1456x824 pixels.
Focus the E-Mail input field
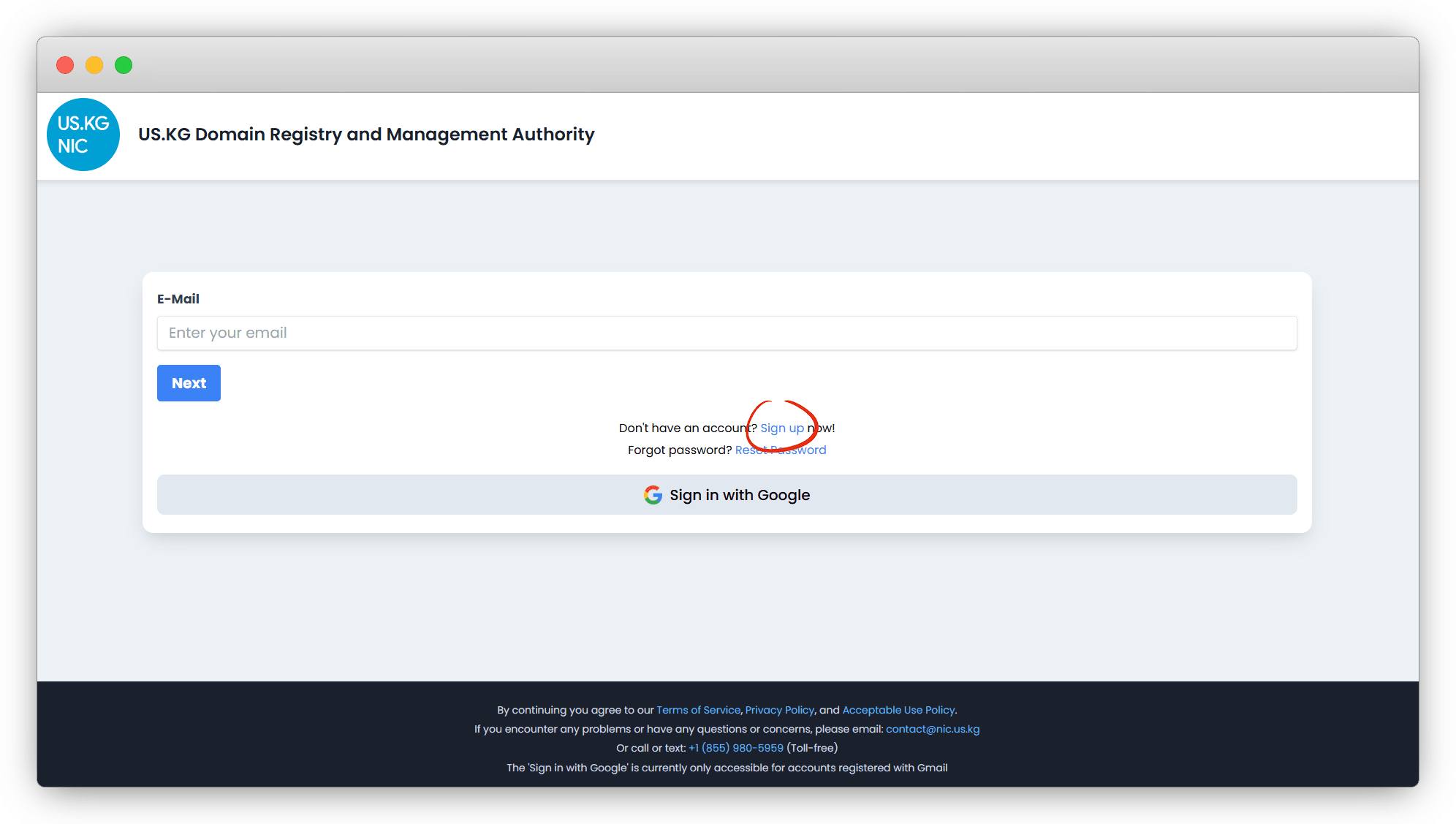coord(727,333)
